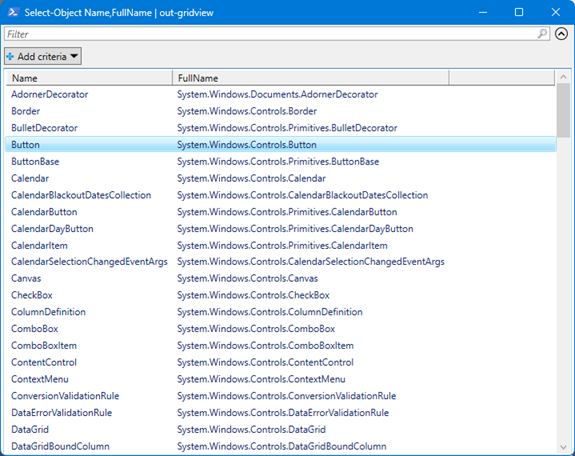
Task: Click System.Windows.Controls.Primitives.CalendarButton cell
Action: 287,212
